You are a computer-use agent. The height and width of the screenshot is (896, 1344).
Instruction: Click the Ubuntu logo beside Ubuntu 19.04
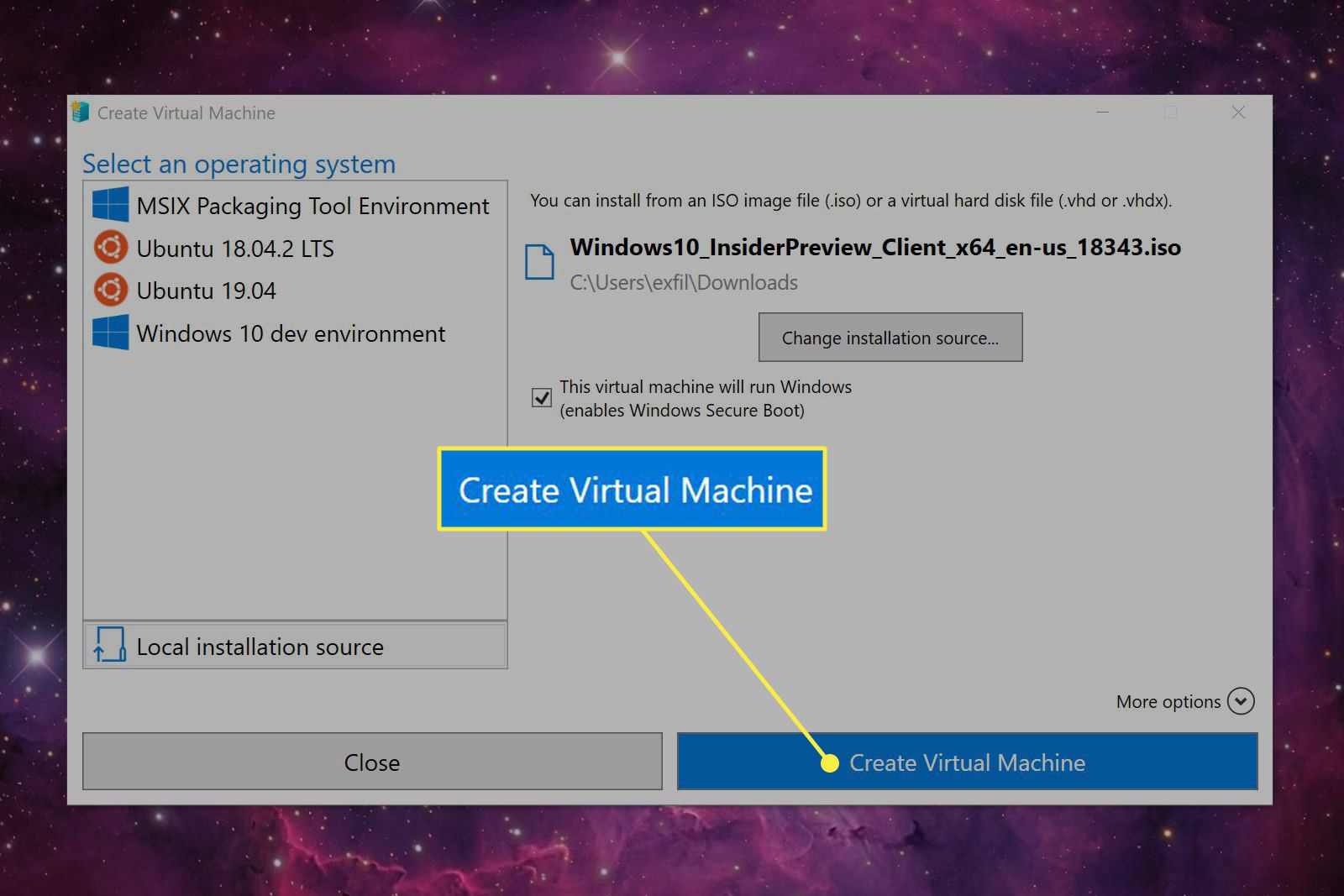pos(110,290)
